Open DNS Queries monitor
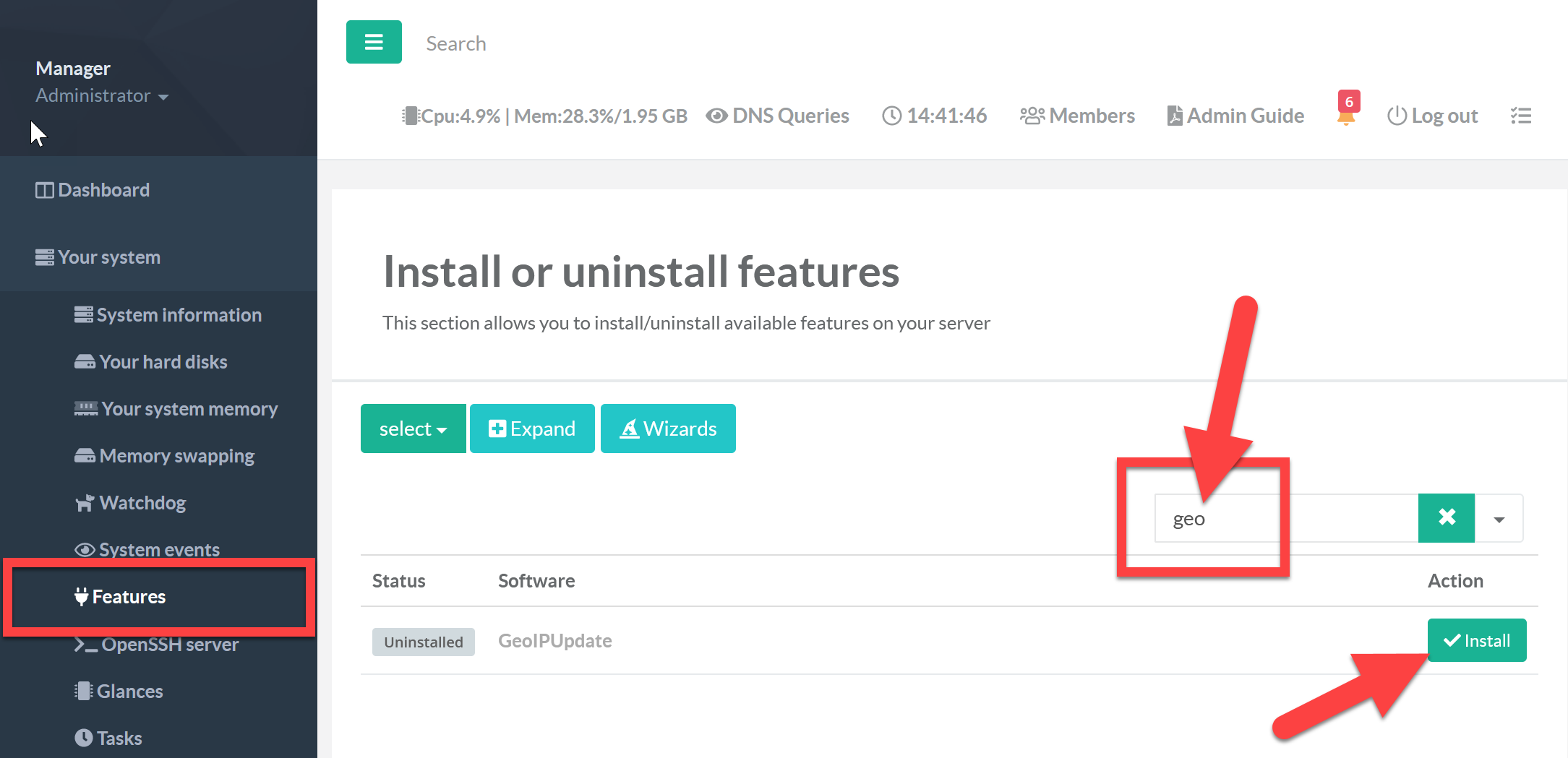This screenshot has width=1568, height=758. tap(778, 116)
